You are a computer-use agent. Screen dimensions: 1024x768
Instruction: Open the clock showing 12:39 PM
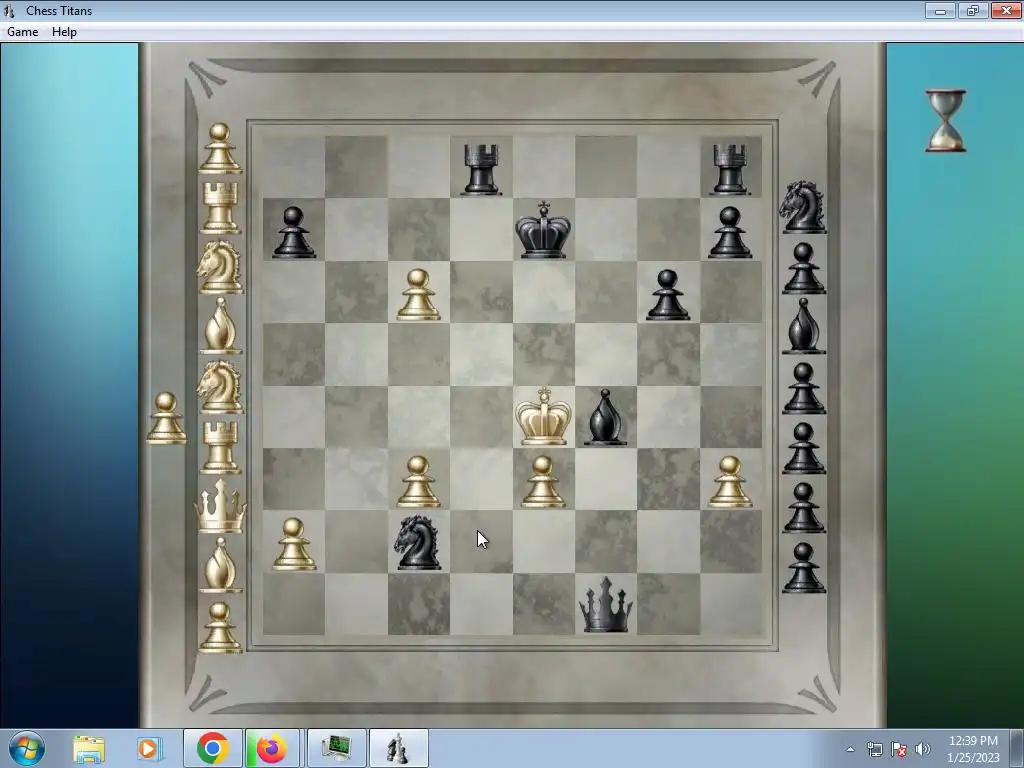pos(973,748)
